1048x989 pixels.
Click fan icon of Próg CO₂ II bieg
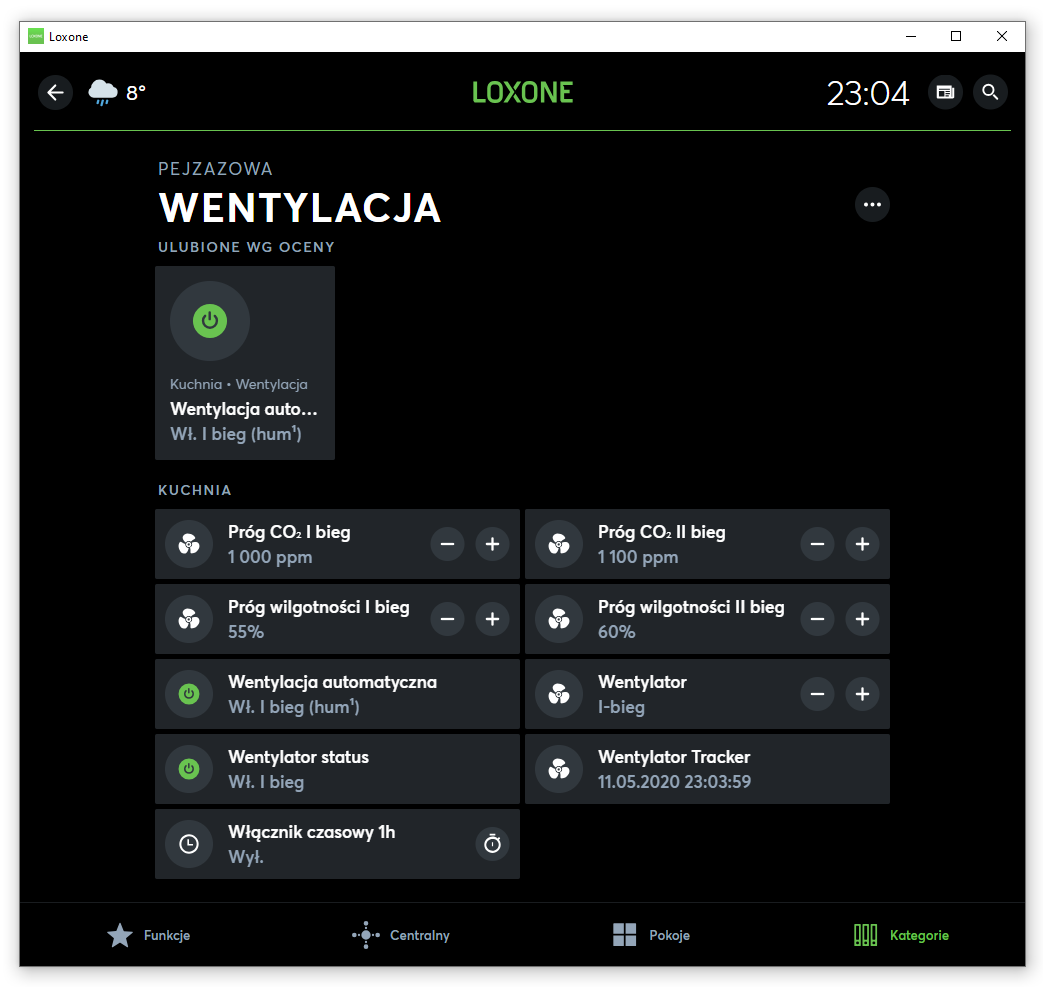point(559,545)
